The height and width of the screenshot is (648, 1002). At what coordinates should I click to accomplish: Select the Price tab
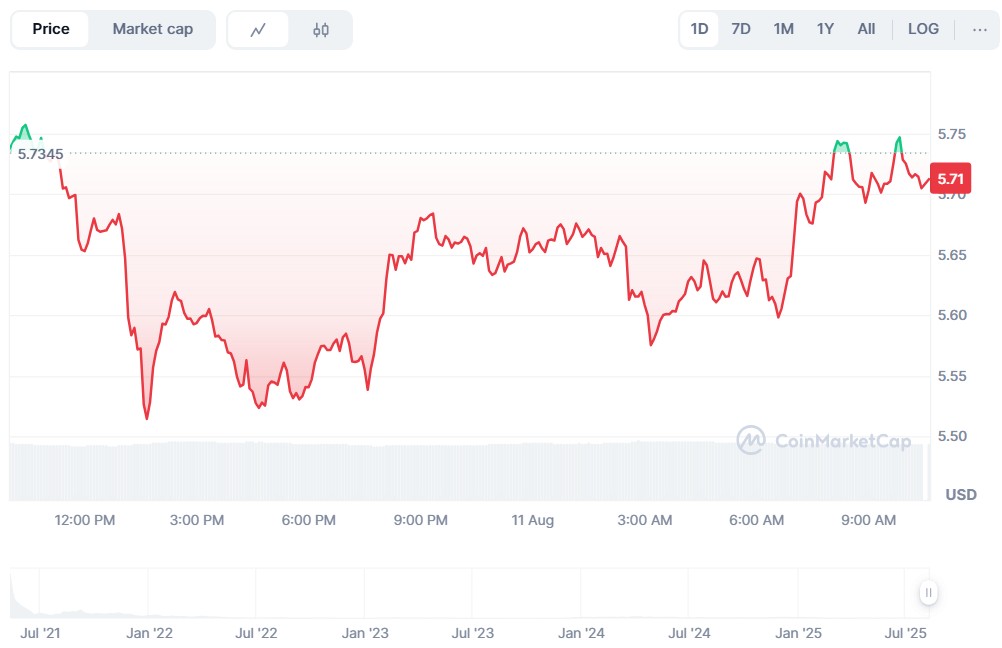pos(51,29)
